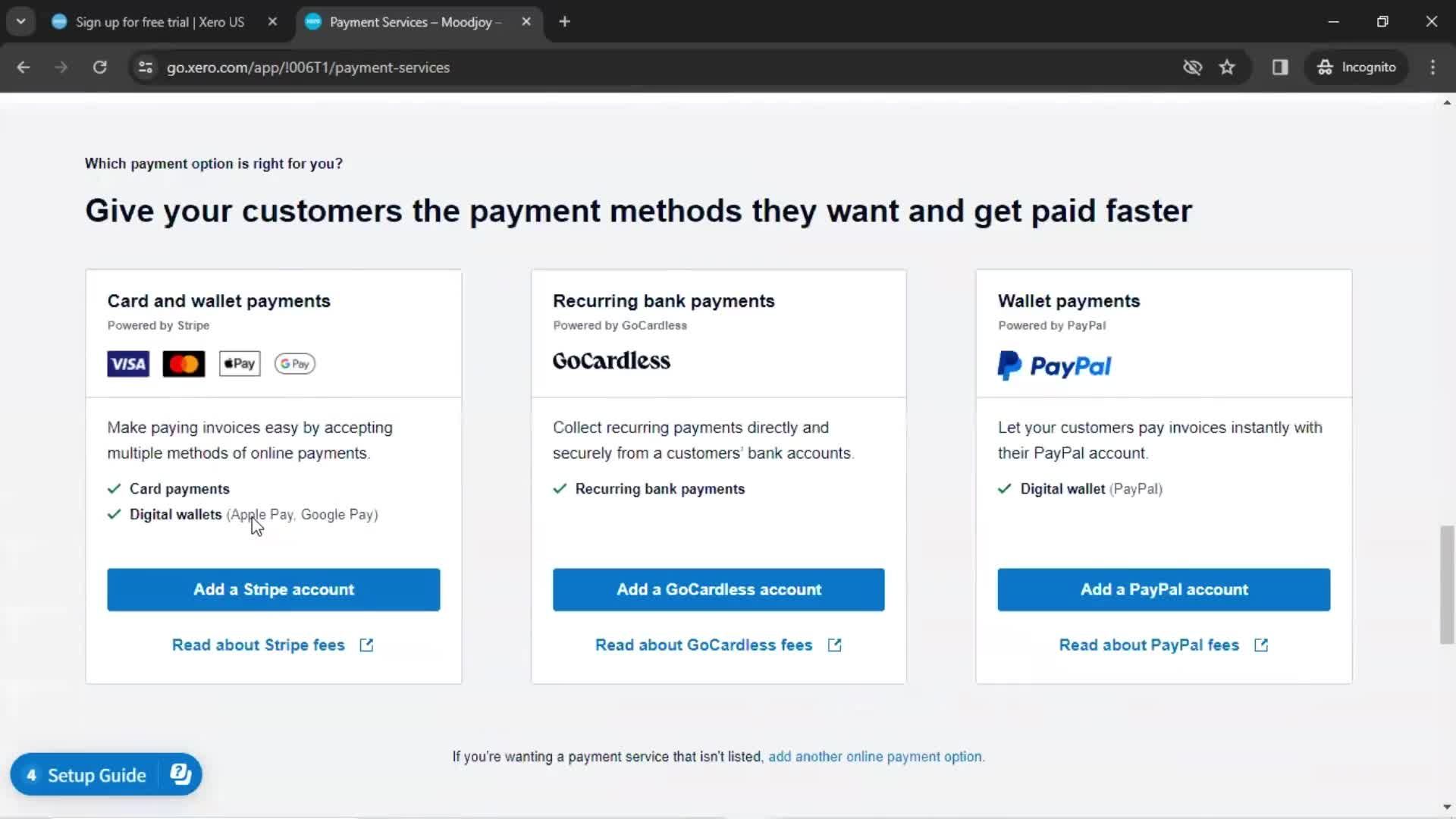Screen dimensions: 1456x819
Task: Click Add a PayPal account button
Action: click(x=1163, y=589)
